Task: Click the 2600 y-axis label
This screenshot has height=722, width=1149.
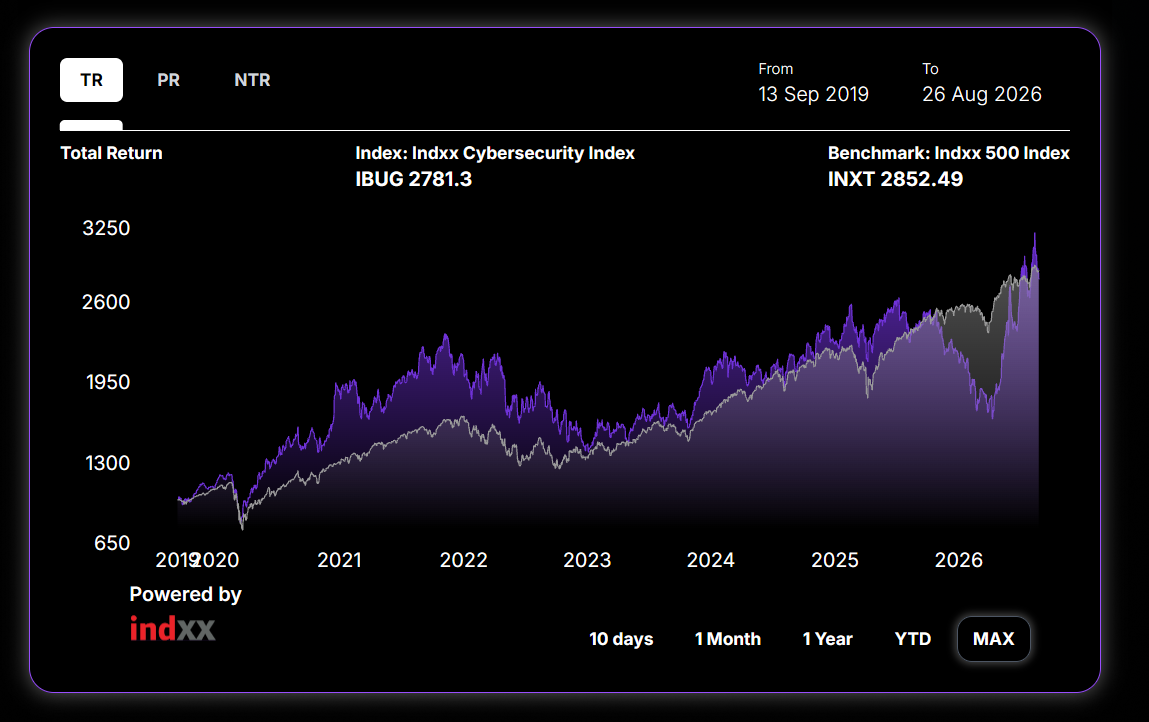Action: (106, 302)
